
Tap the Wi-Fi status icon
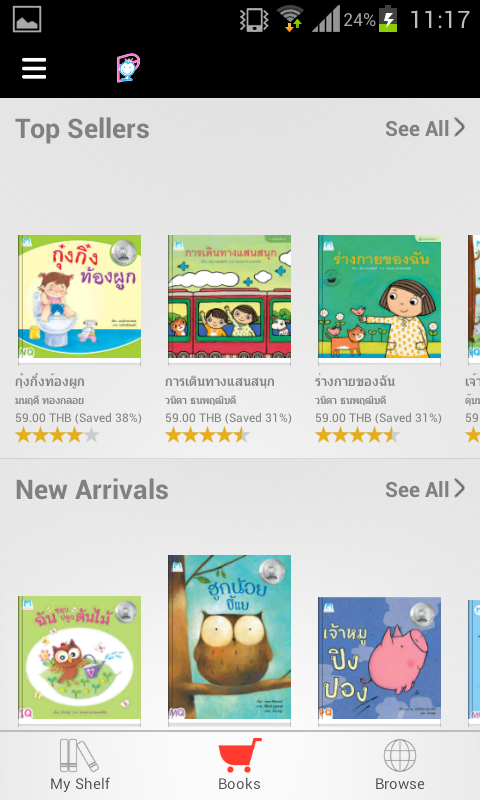(290, 19)
